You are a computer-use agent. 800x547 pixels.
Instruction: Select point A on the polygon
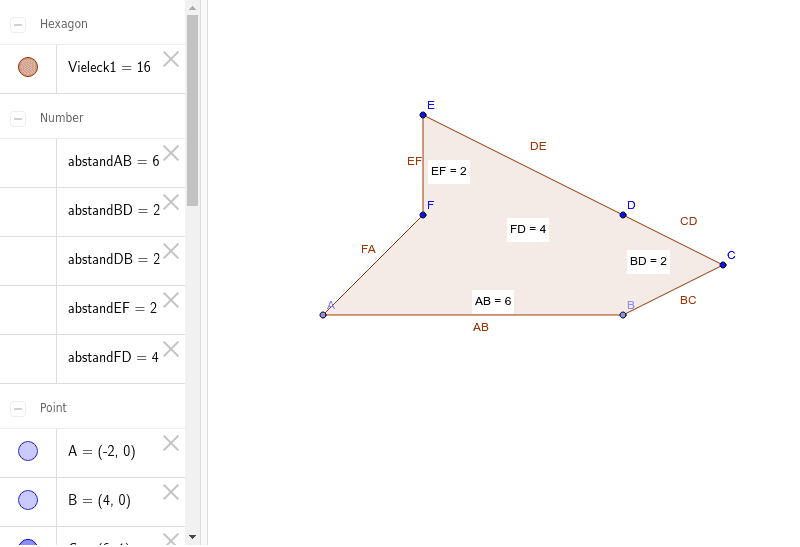coord(323,315)
